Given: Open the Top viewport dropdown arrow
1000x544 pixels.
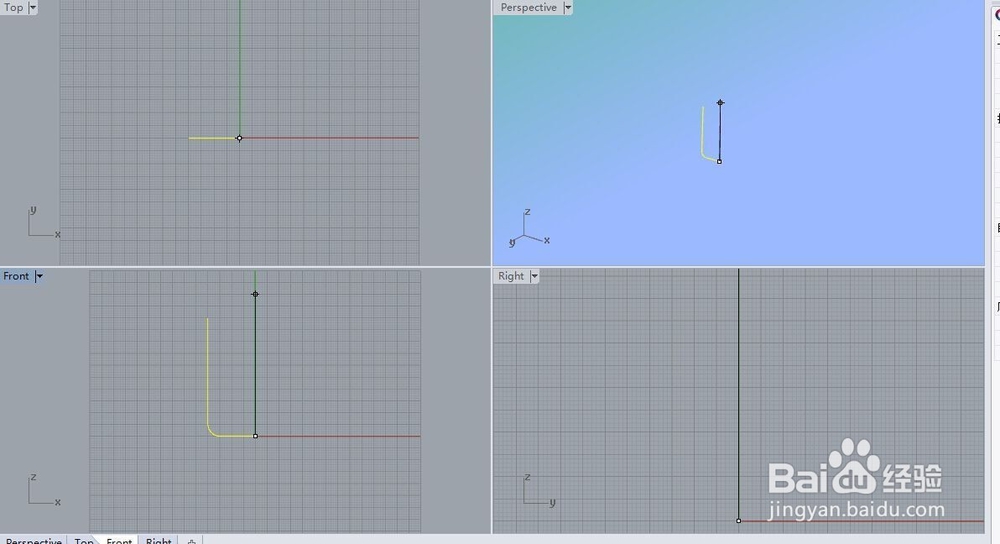Looking at the screenshot, I should point(33,8).
